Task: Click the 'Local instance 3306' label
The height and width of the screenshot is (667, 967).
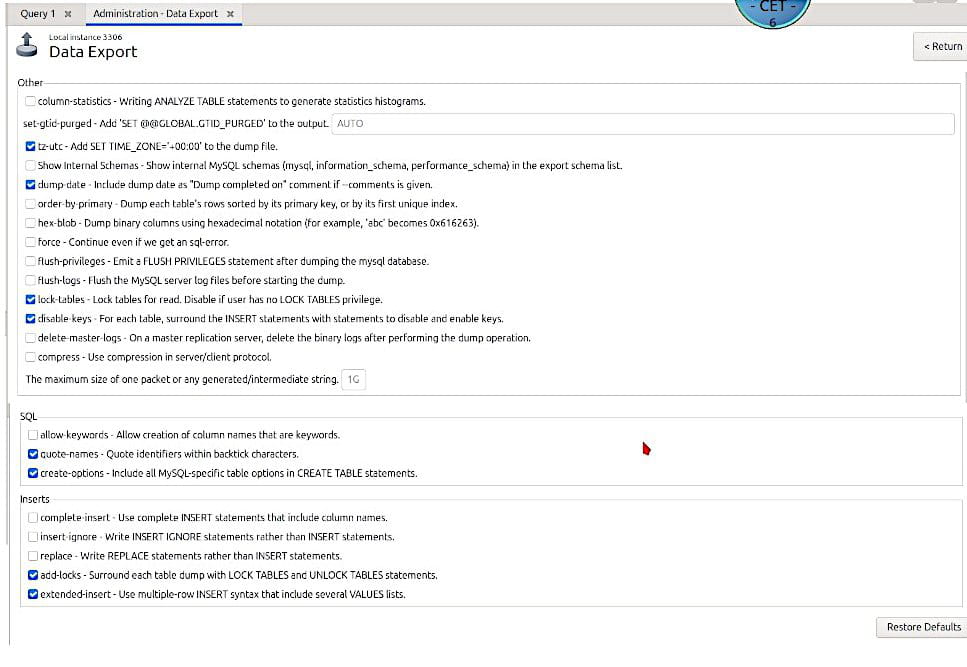Action: pyautogui.click(x=86, y=37)
